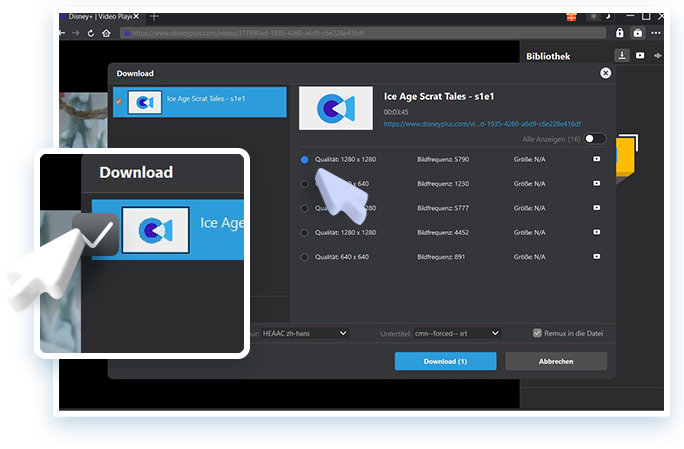Open the Untertitel cmn--forced-- srt dropdown
Viewport: 684px width, 449px height.
tap(457, 333)
